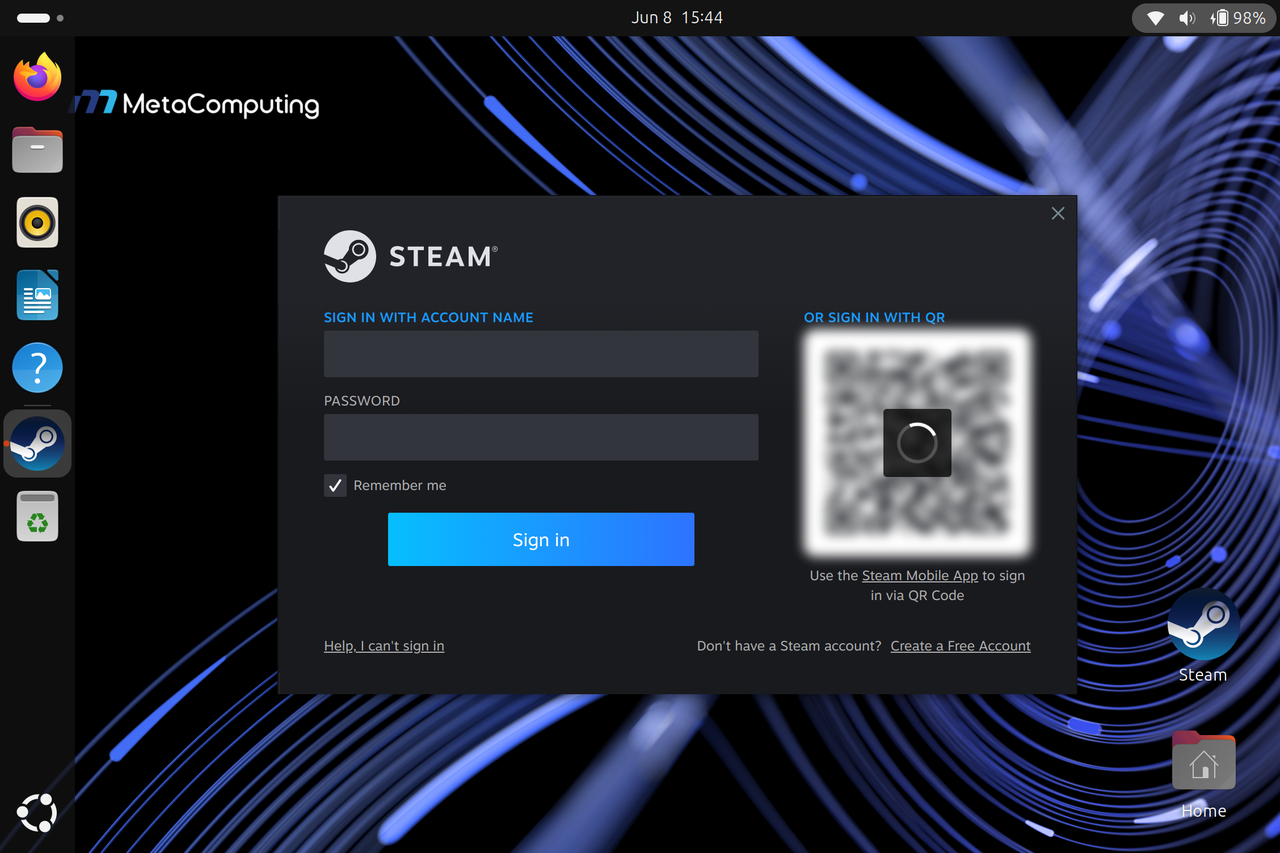Open the Help icon in the dock
This screenshot has width=1280, height=853.
click(37, 368)
